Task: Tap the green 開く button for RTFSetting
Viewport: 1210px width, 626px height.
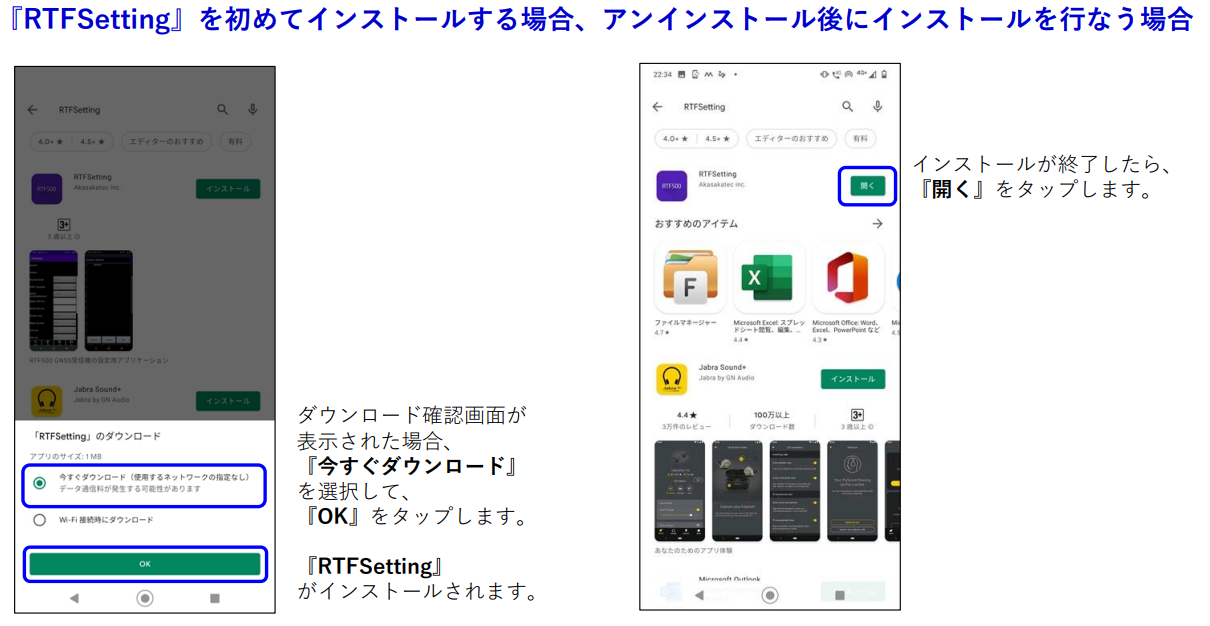Action: [x=867, y=186]
